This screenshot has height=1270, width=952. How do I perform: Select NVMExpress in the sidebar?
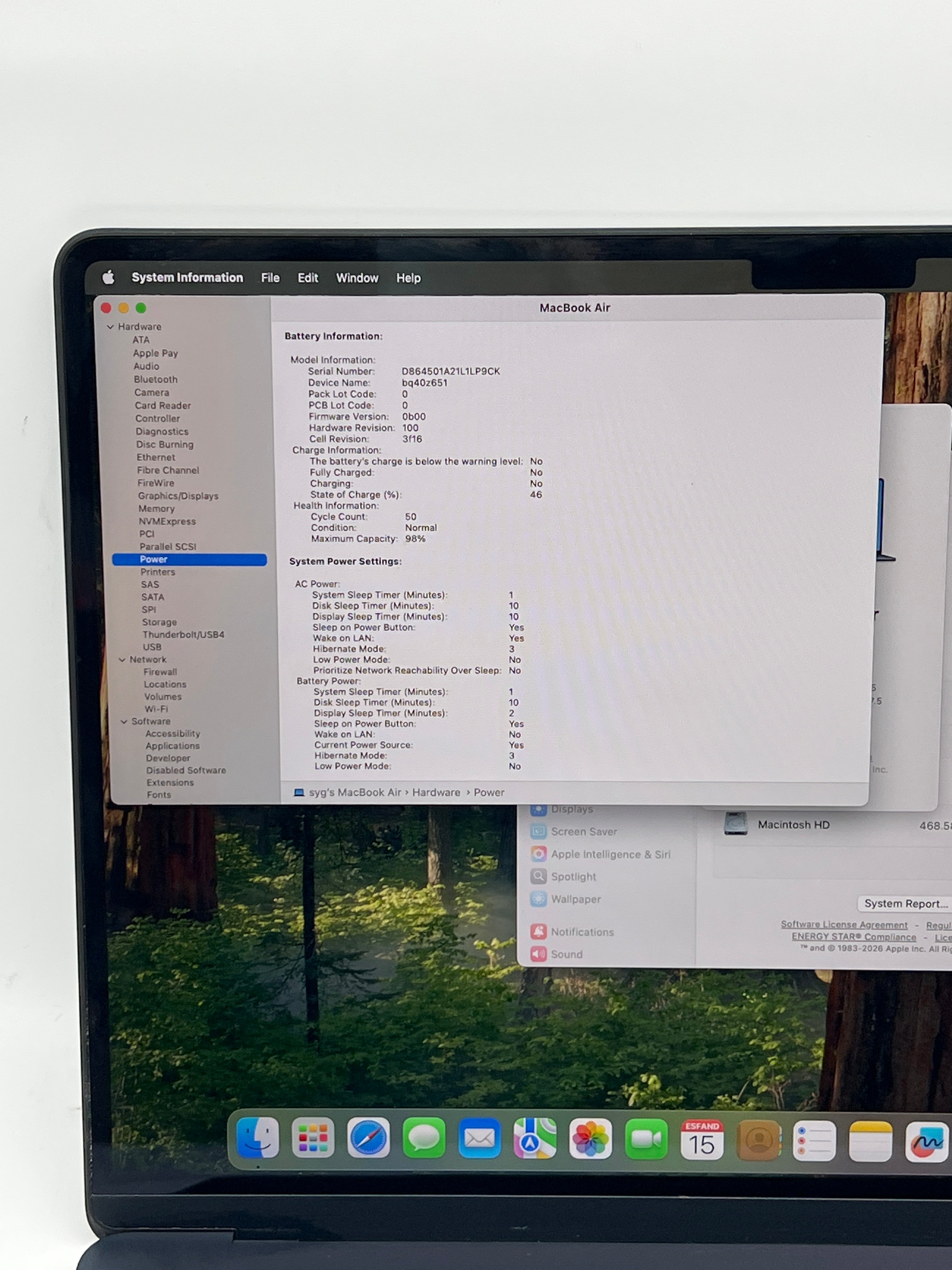[167, 521]
